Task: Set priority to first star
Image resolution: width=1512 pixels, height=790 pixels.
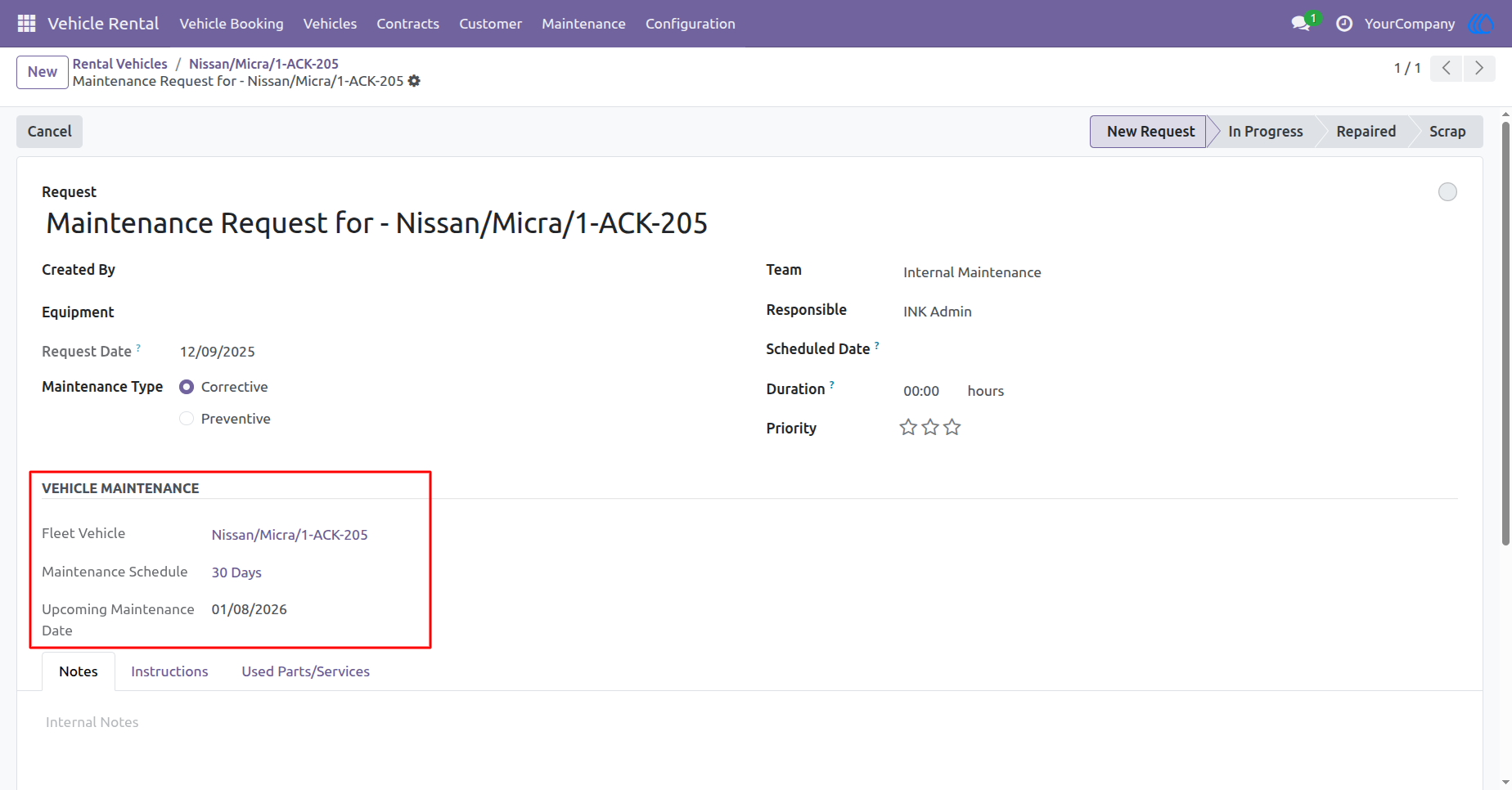Action: 908,427
